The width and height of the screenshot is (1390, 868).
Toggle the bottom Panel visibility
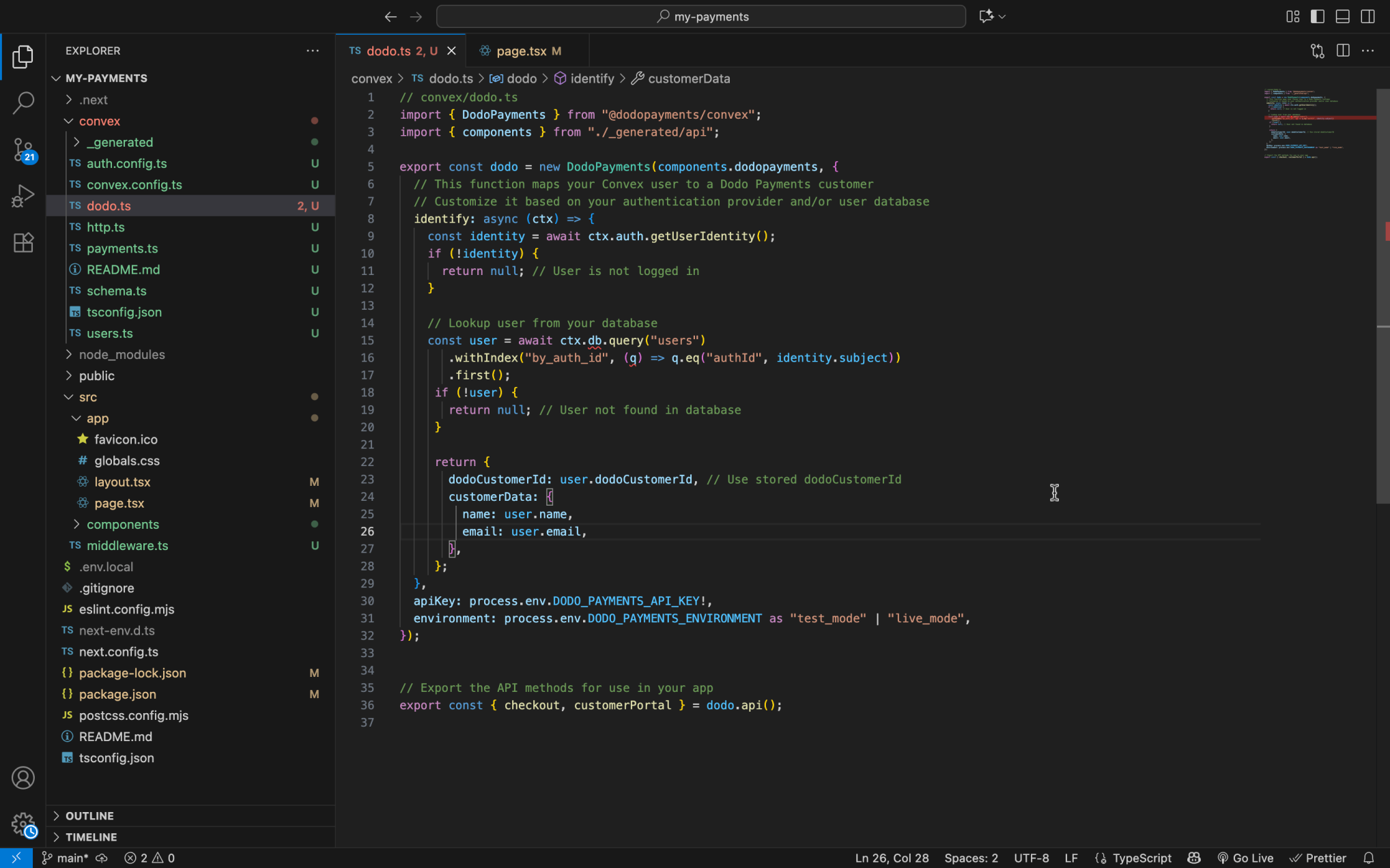[1342, 16]
